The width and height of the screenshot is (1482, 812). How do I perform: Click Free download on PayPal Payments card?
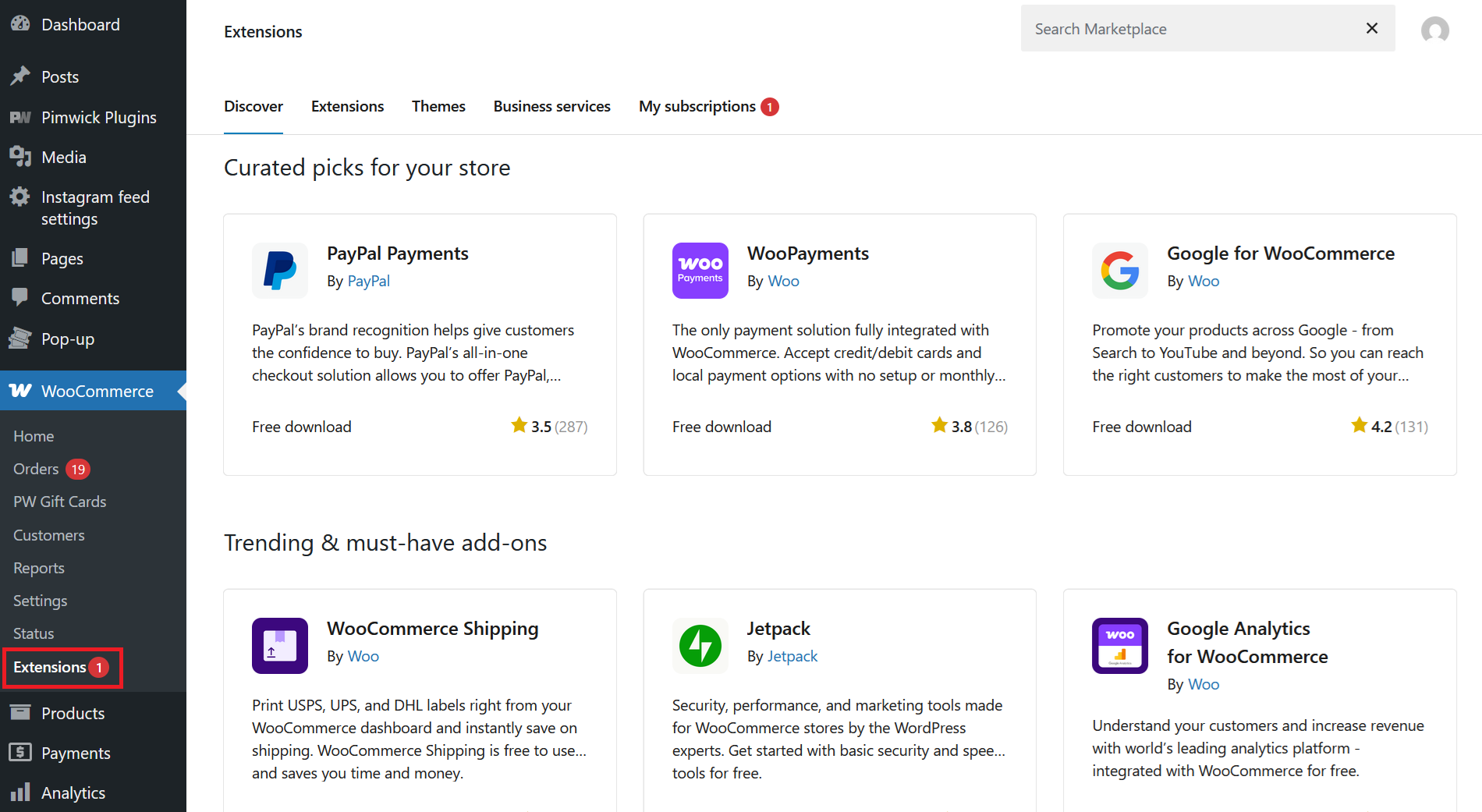301,427
